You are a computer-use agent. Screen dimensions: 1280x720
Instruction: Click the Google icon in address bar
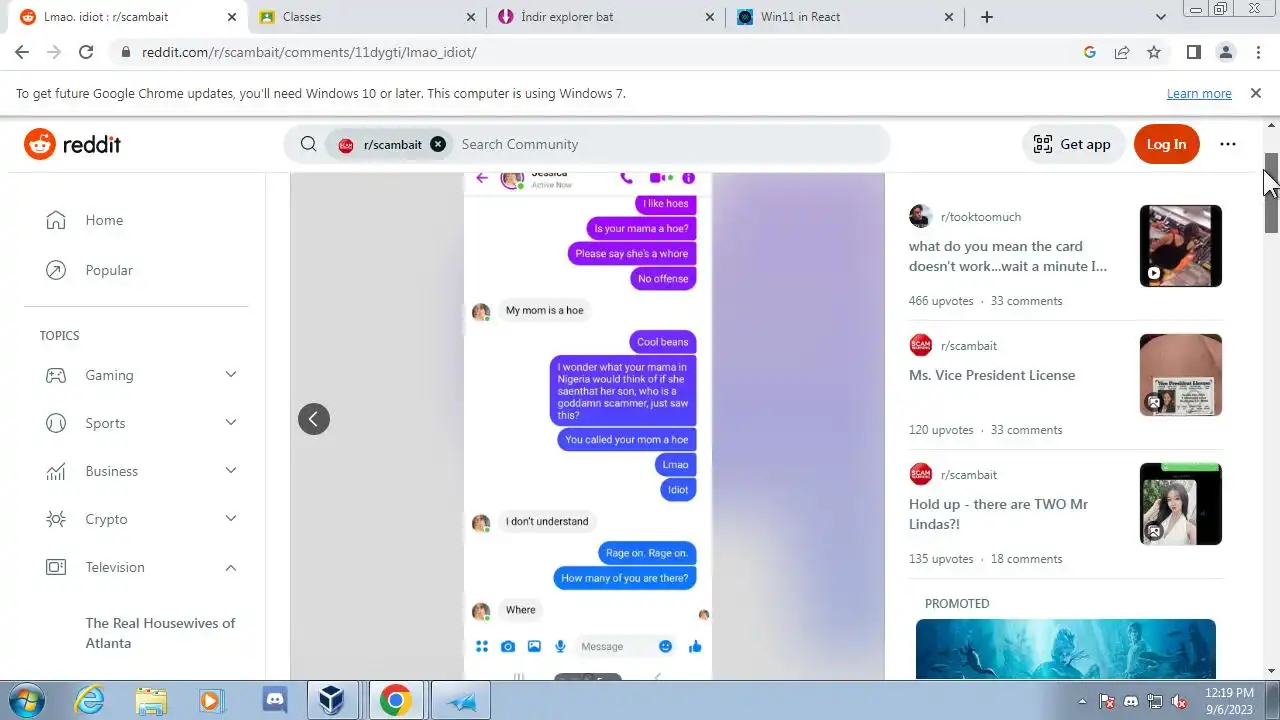pos(1090,52)
